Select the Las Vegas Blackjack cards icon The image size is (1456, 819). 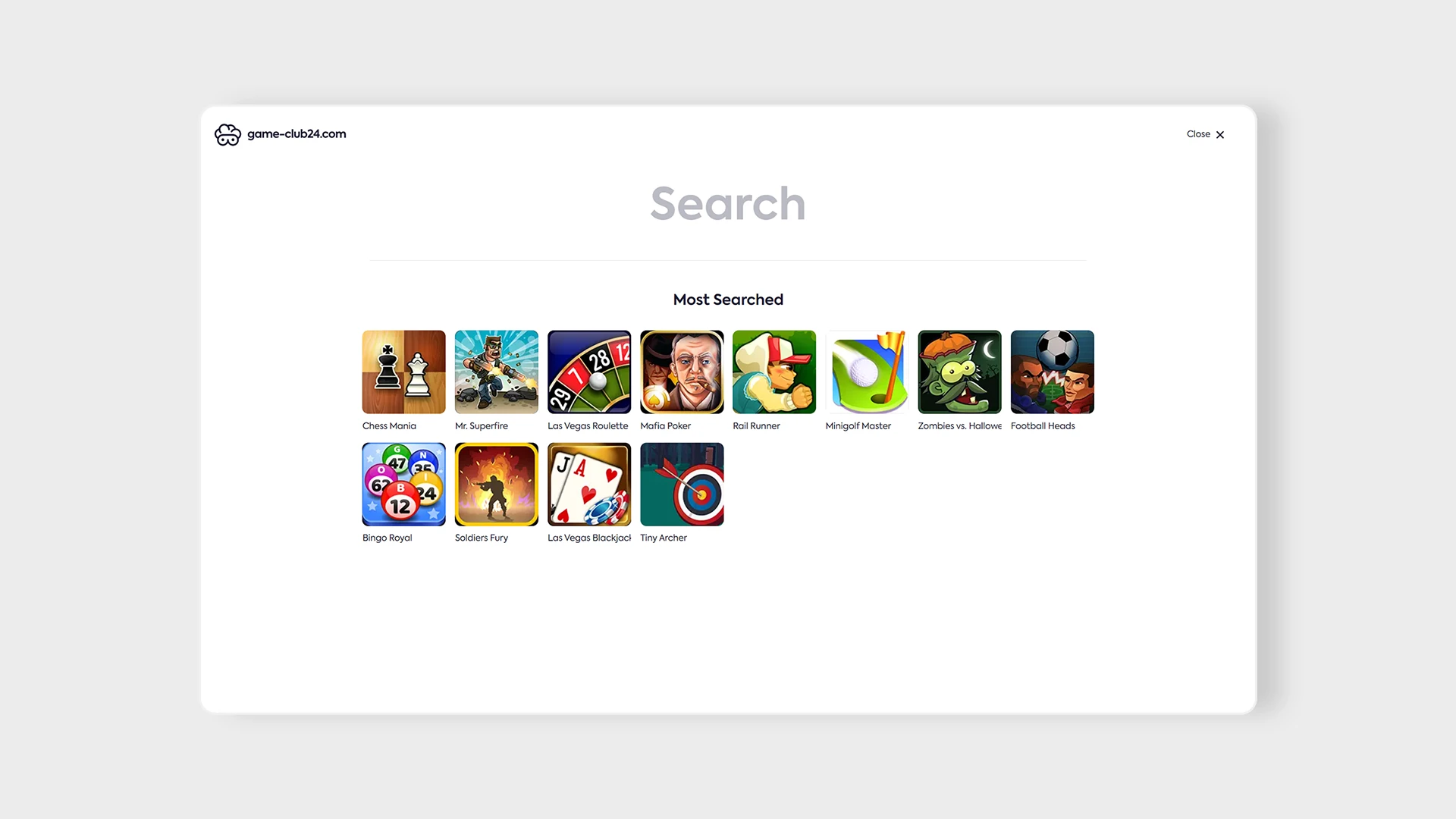click(x=589, y=484)
